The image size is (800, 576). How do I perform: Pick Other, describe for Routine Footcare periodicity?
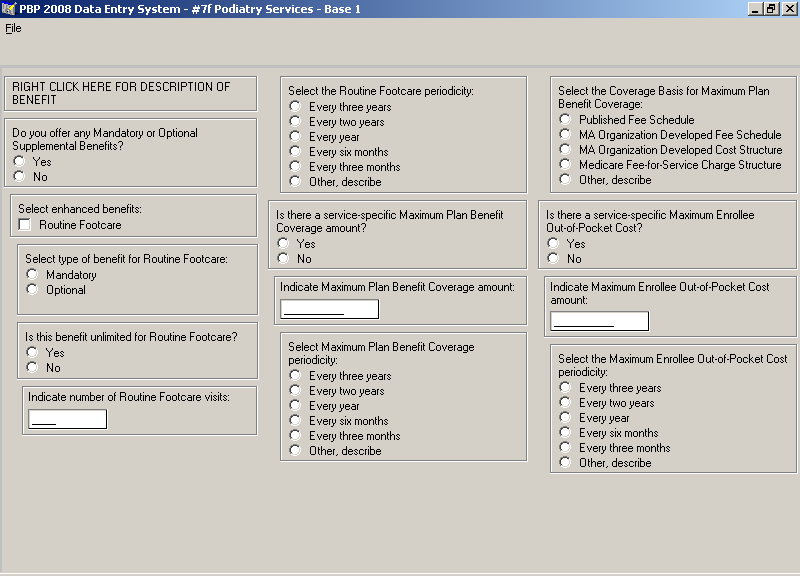295,181
